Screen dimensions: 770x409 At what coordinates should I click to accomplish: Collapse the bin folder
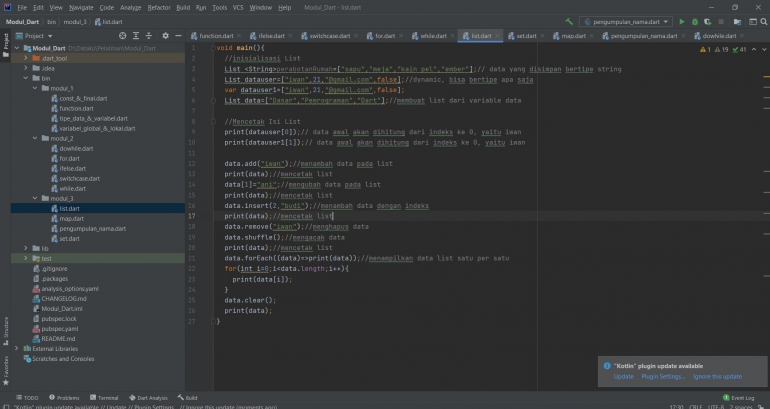pyautogui.click(x=26, y=78)
